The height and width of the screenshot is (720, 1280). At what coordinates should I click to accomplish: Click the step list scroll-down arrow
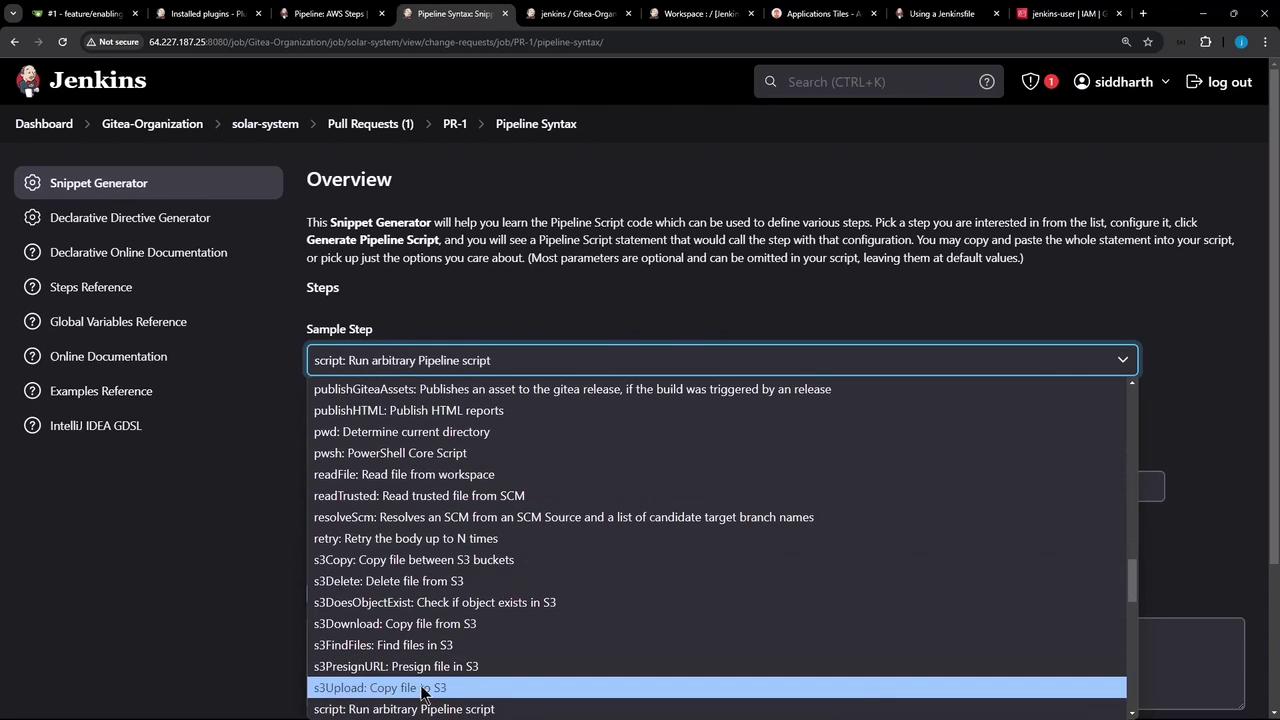point(1132,713)
